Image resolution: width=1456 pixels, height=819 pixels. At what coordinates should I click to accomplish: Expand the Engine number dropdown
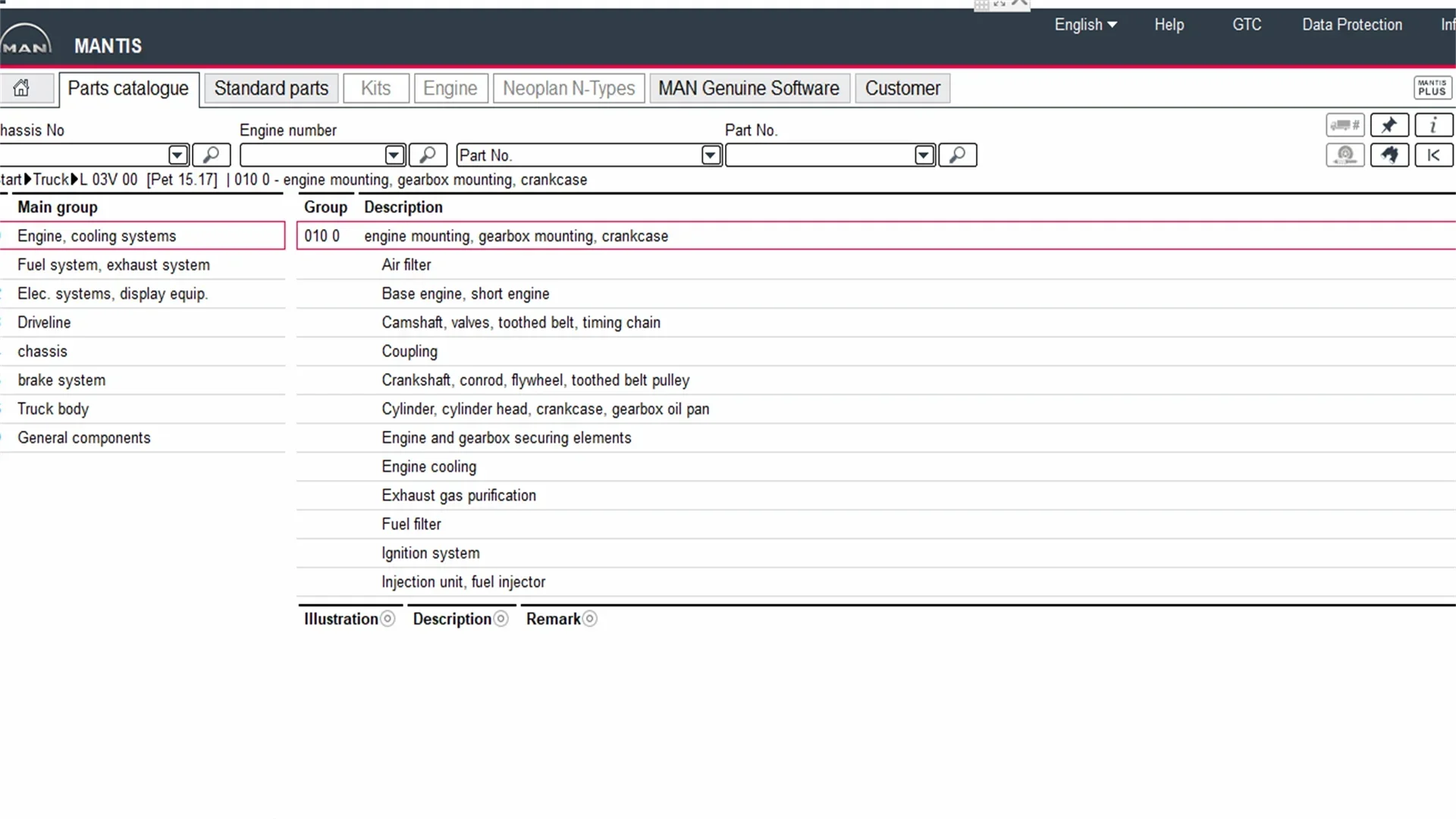point(394,155)
